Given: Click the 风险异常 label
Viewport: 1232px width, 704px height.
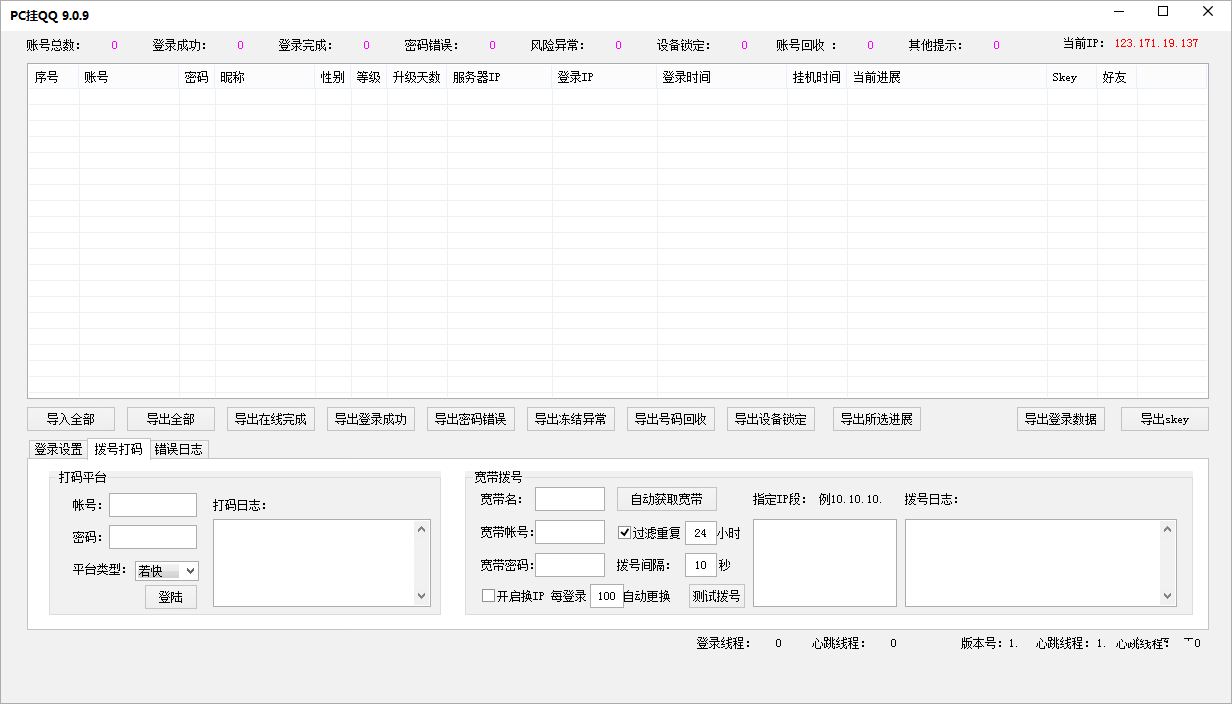Looking at the screenshot, I should coord(557,45).
